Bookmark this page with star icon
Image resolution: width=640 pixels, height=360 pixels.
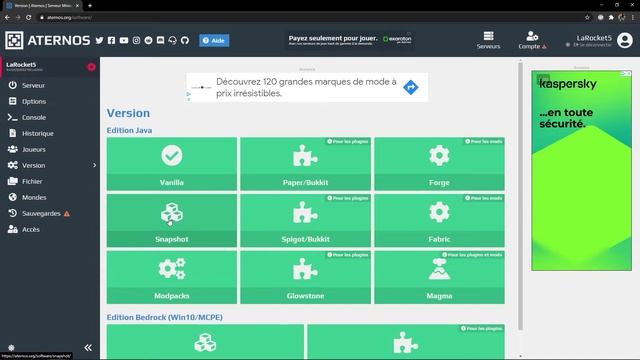(587, 18)
